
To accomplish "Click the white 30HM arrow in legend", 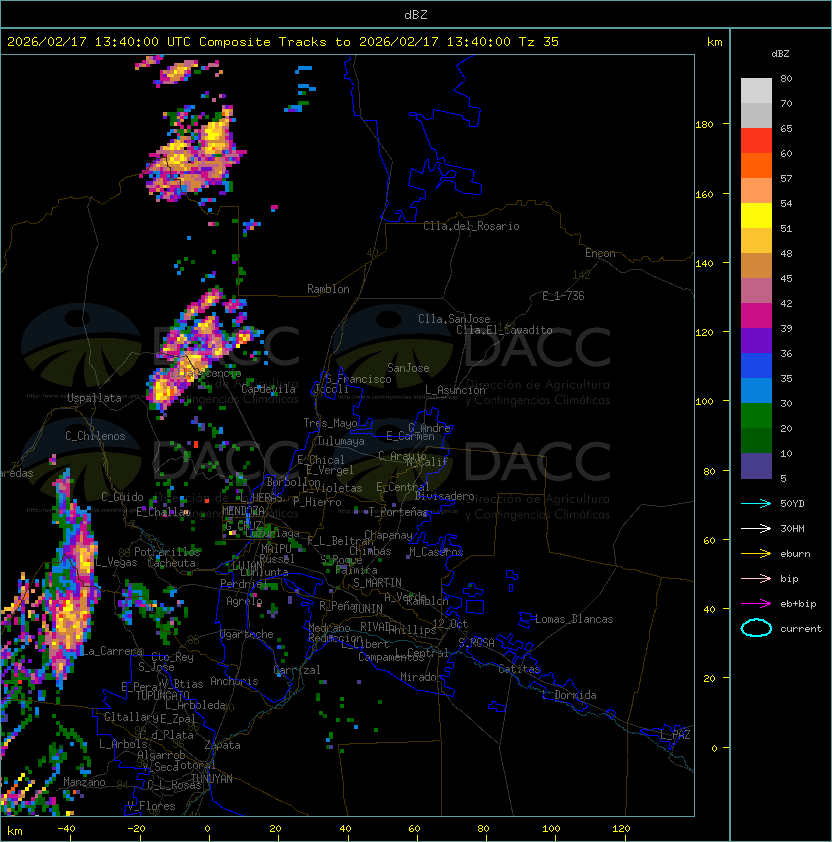I will point(756,528).
